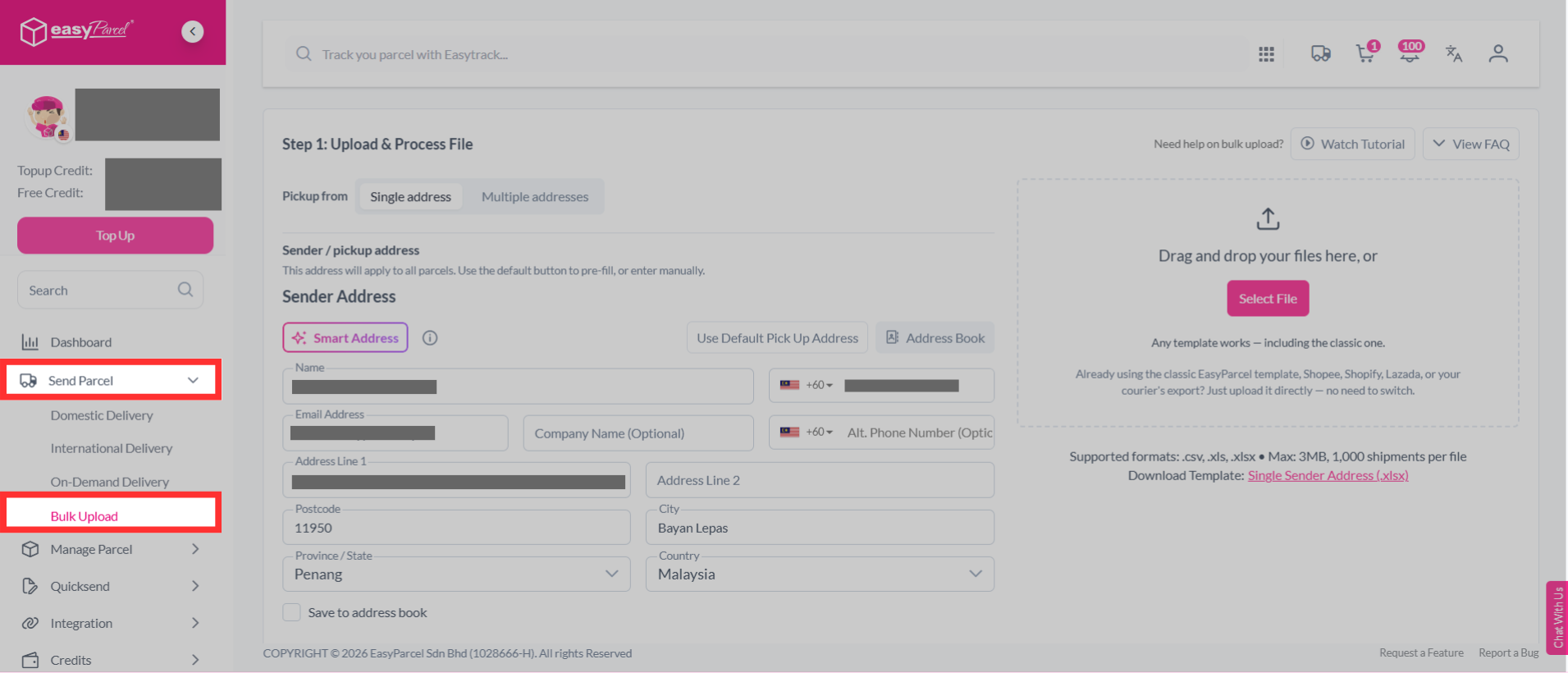
Task: Click the Company Name (Optional) field
Action: click(638, 433)
